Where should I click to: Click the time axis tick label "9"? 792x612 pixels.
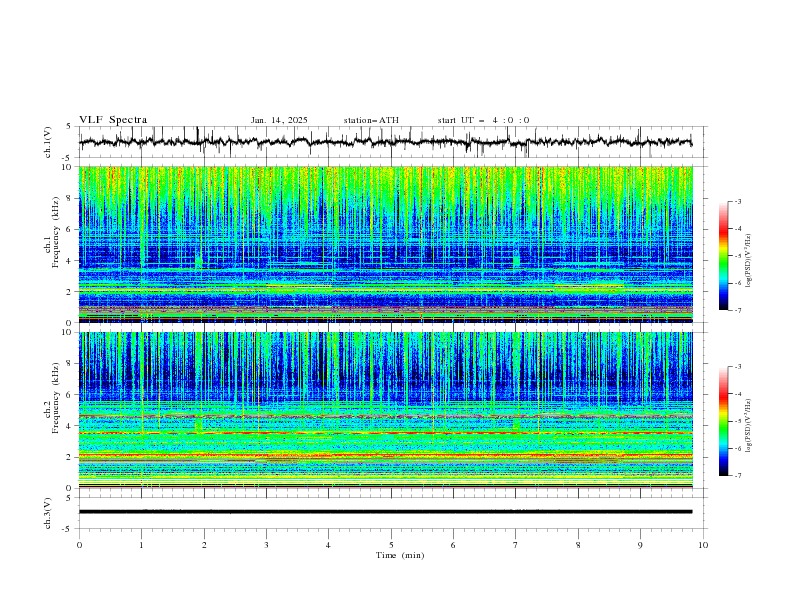[x=640, y=545]
